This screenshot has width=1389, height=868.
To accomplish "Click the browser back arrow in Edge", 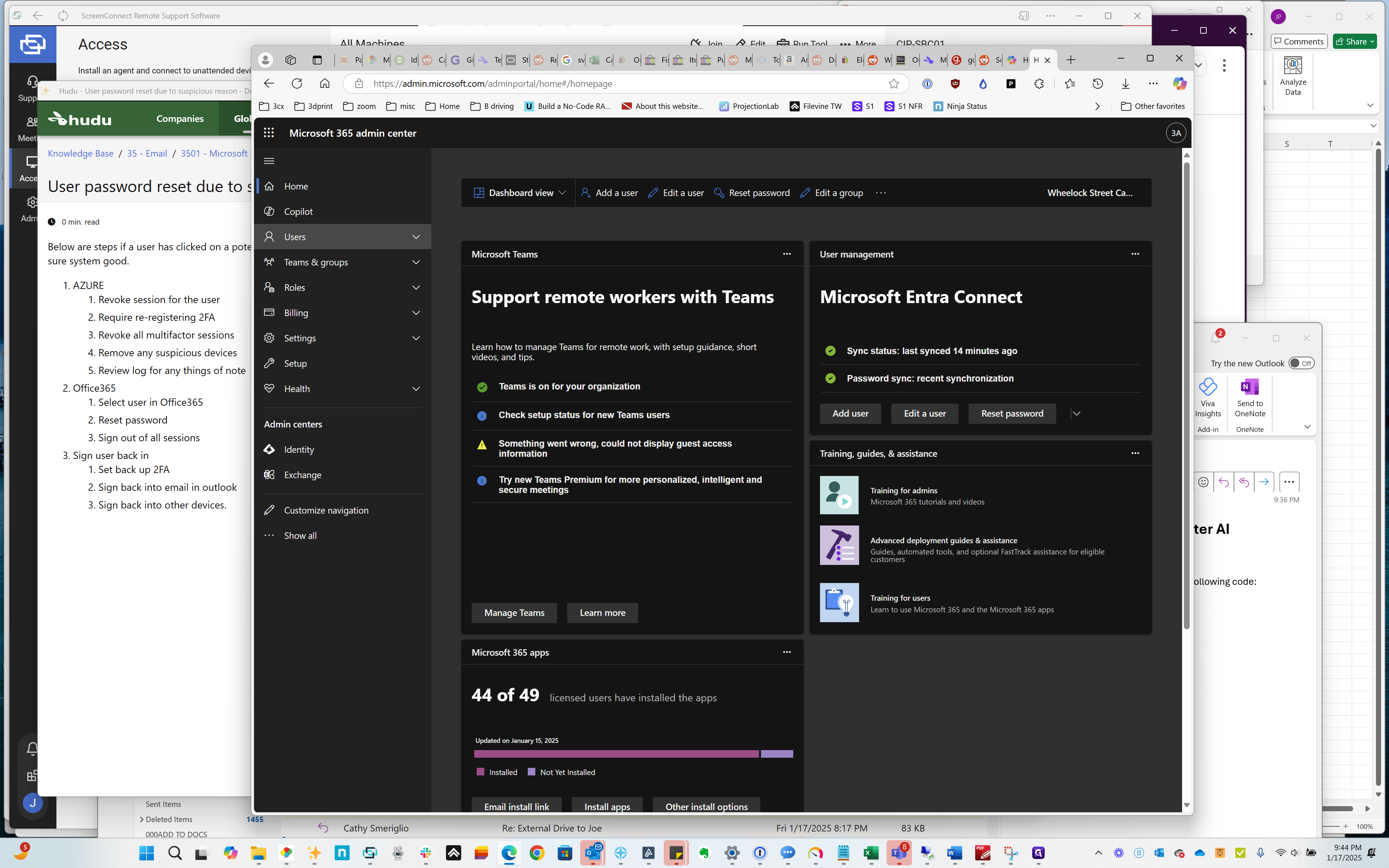I will (269, 84).
